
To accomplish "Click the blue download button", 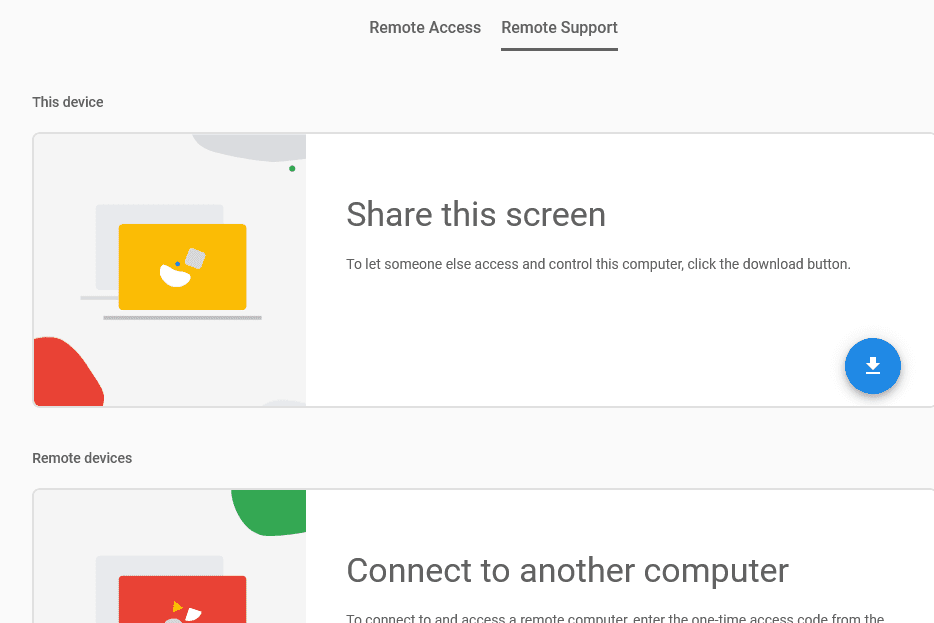I will pyautogui.click(x=873, y=366).
